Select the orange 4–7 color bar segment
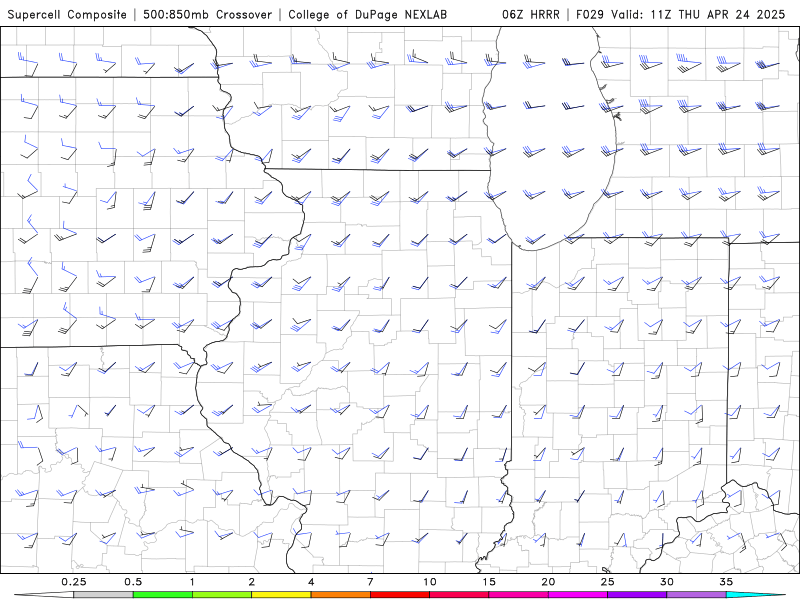The width and height of the screenshot is (800, 600). [340, 595]
